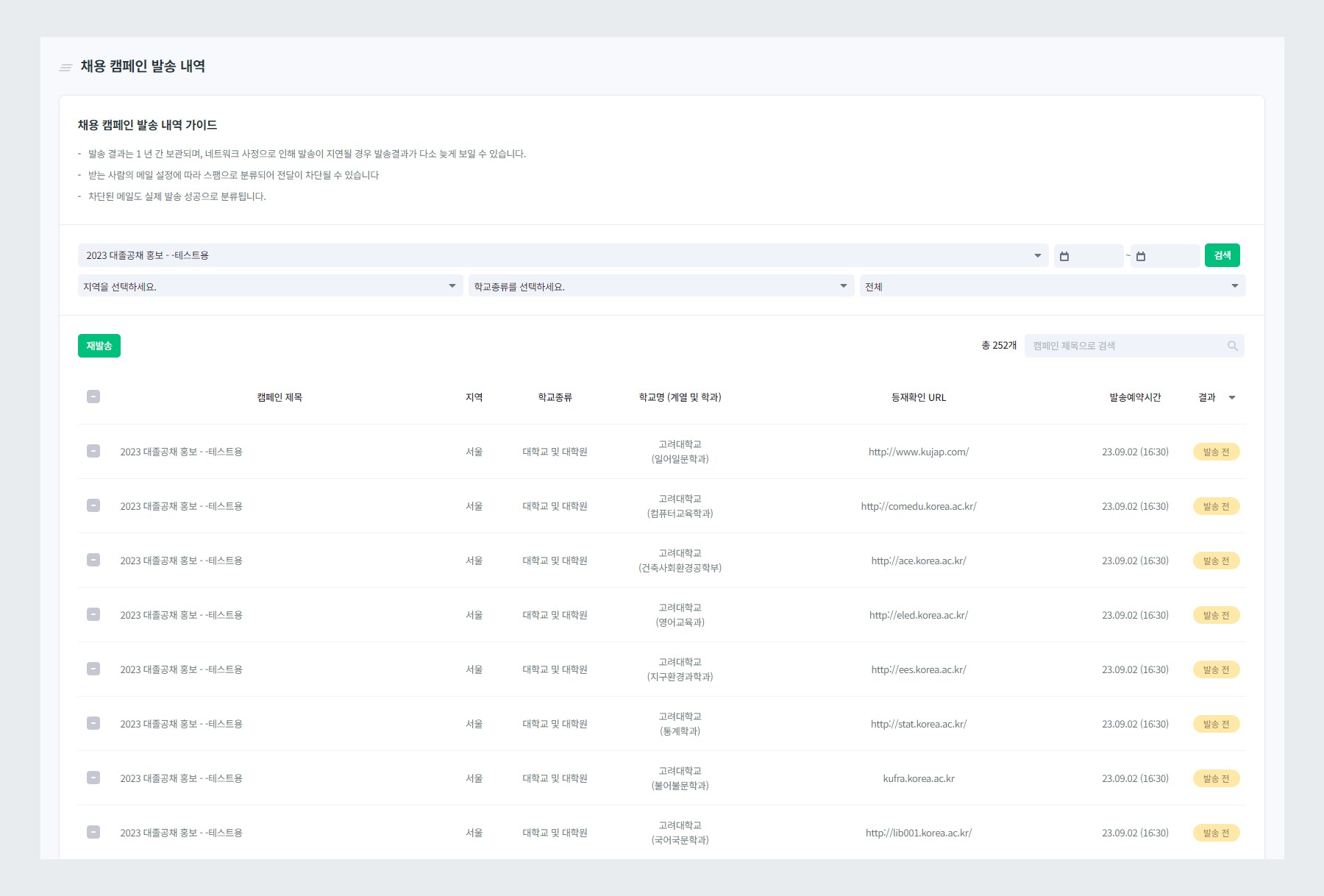Click 서울 region cell in 영어교육과 row
1324x896 pixels.
pyautogui.click(x=474, y=615)
